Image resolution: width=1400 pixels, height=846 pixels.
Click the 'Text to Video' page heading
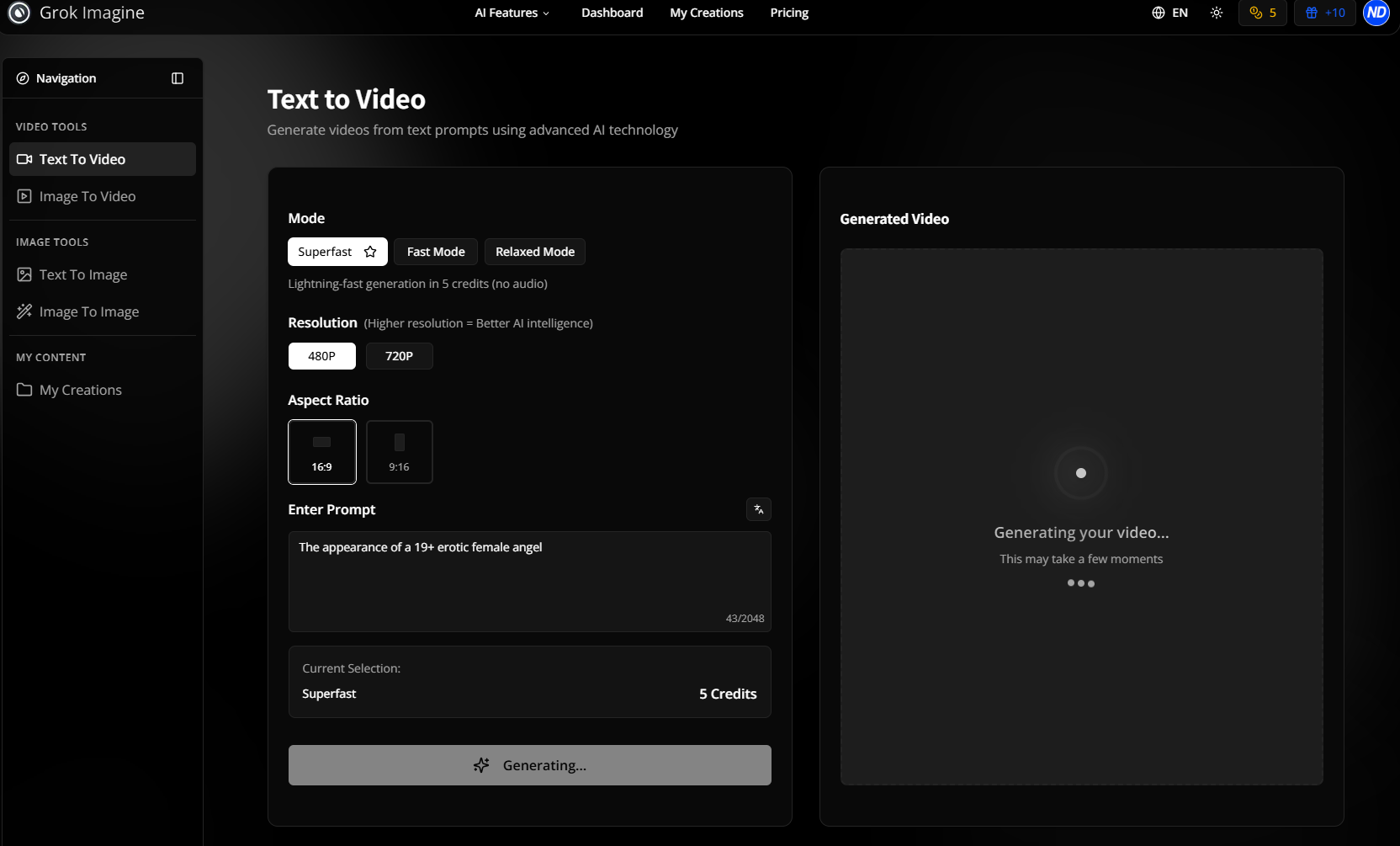tap(347, 99)
